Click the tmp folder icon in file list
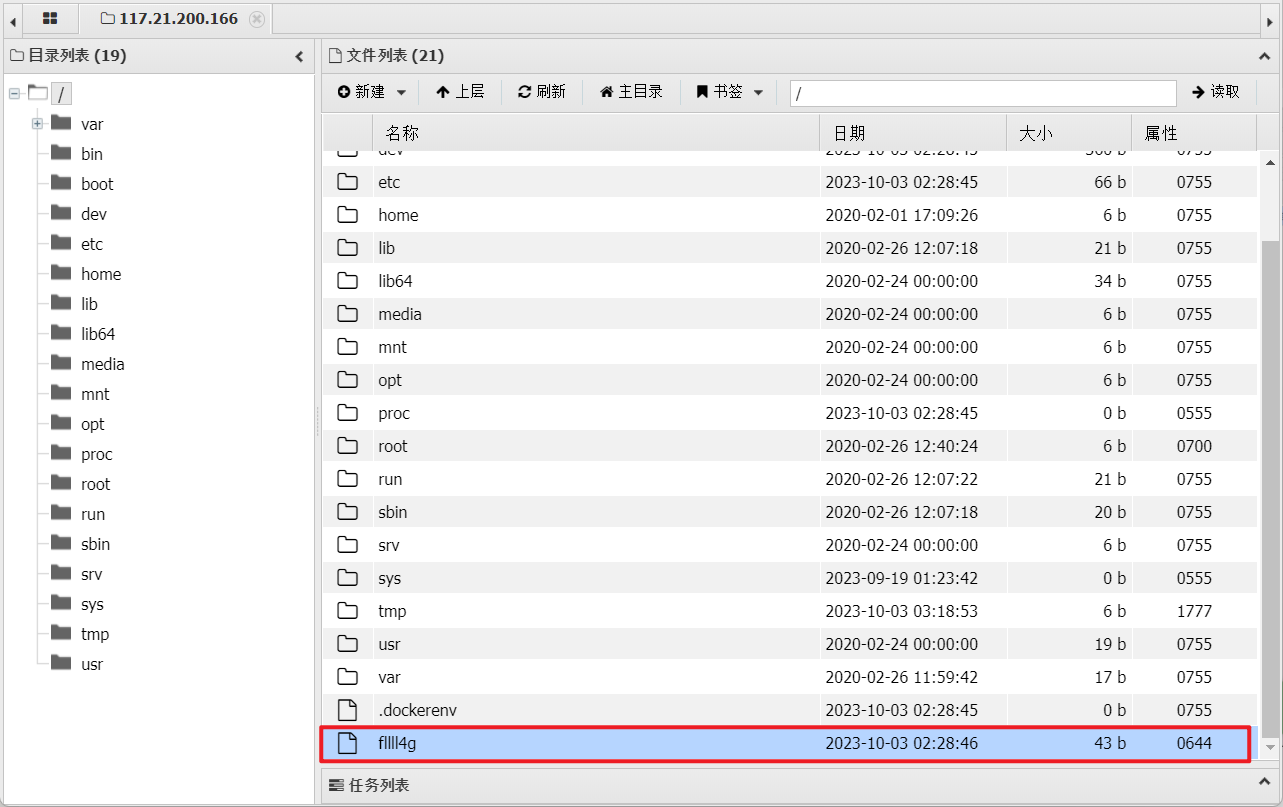This screenshot has height=807, width=1283. 347,611
